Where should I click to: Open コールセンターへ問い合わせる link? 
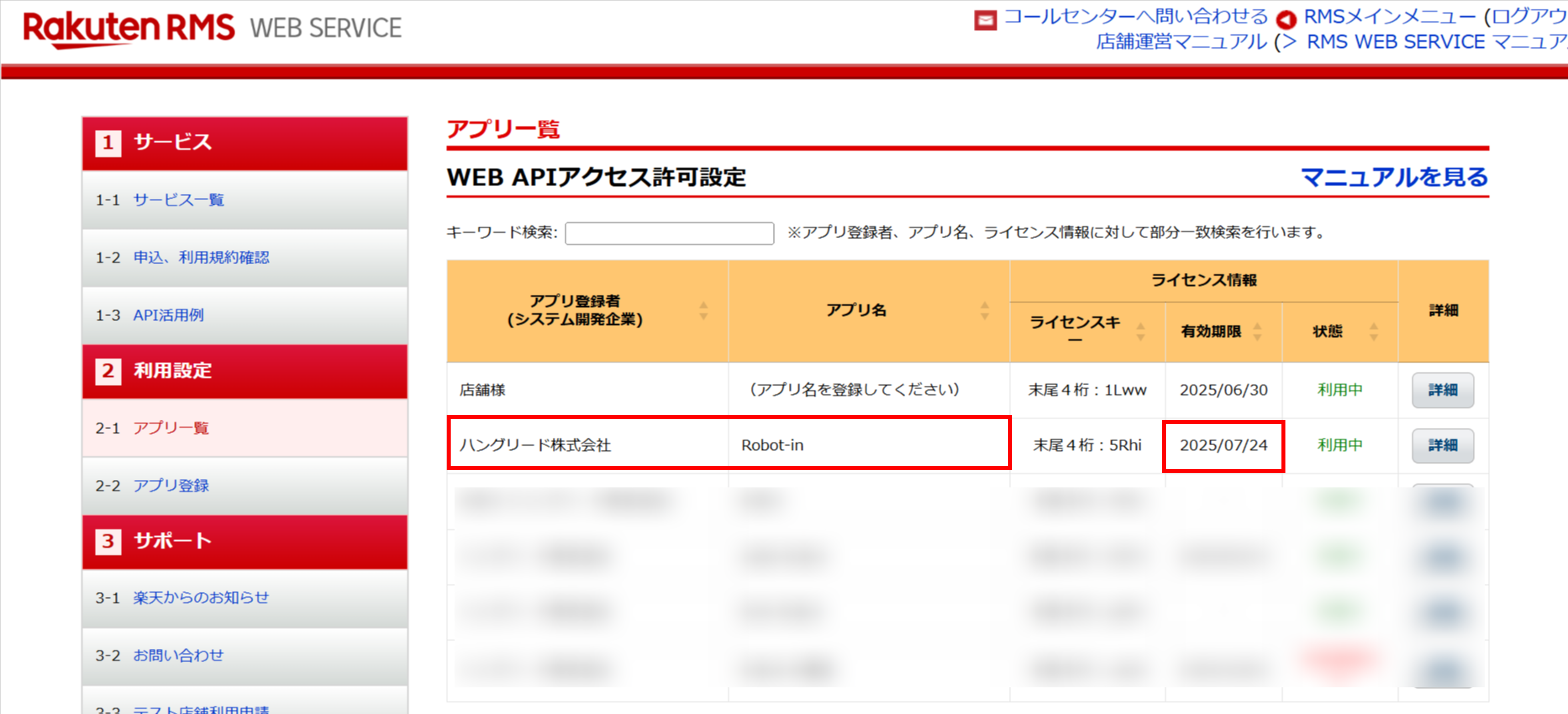tap(1136, 16)
